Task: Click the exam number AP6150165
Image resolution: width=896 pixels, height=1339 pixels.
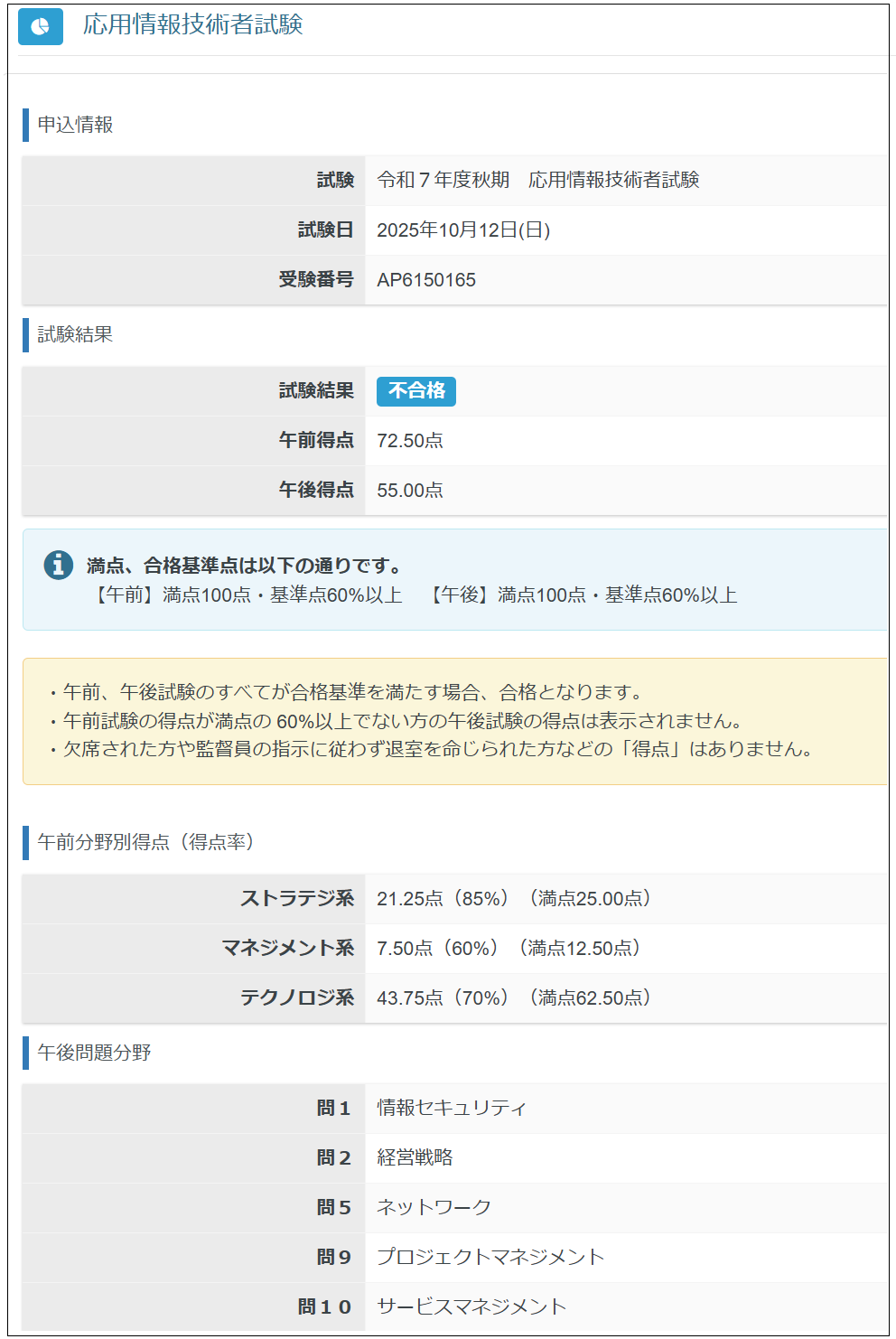Action: (x=425, y=280)
